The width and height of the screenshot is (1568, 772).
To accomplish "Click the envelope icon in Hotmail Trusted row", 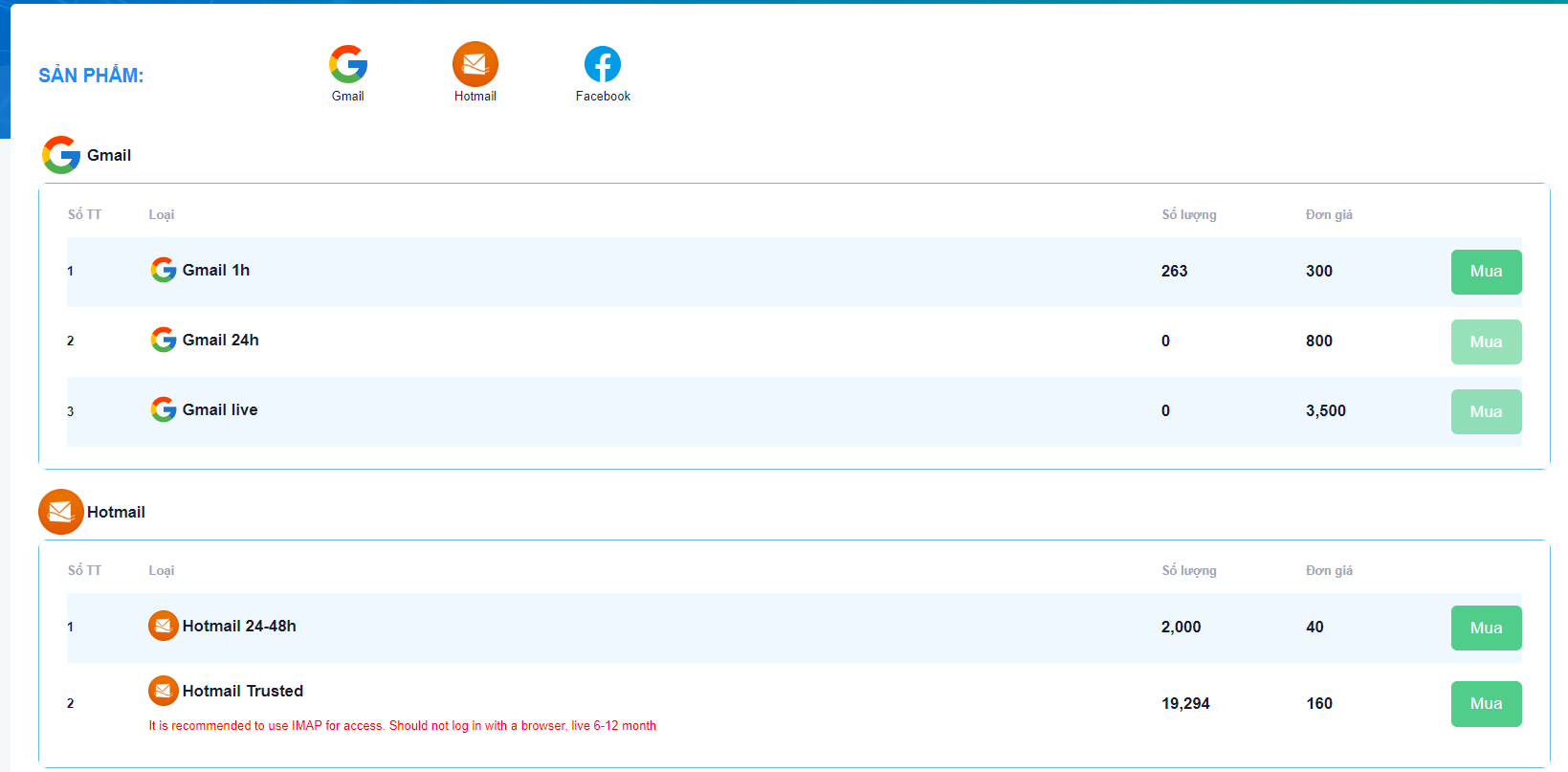I will pyautogui.click(x=164, y=691).
